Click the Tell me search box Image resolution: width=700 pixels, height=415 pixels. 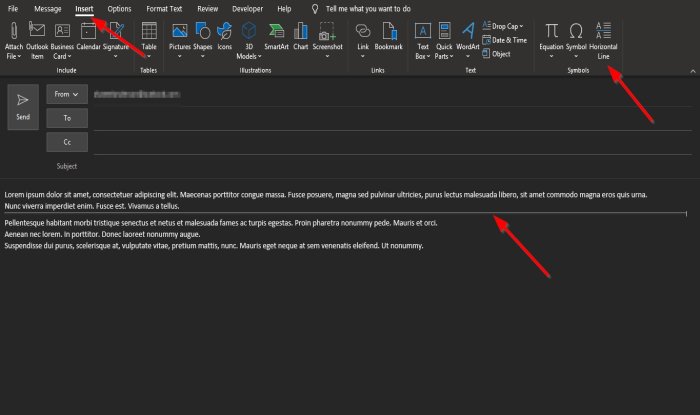pyautogui.click(x=368, y=8)
